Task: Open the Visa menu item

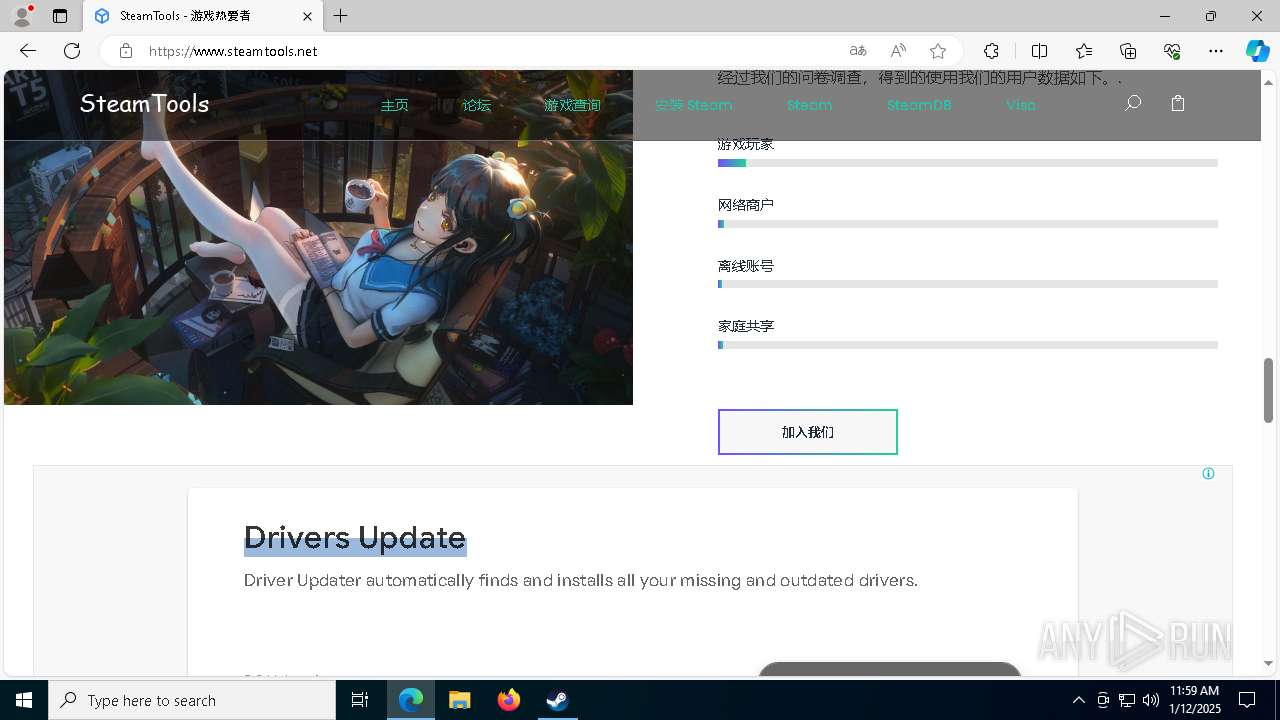Action: click(x=1021, y=105)
